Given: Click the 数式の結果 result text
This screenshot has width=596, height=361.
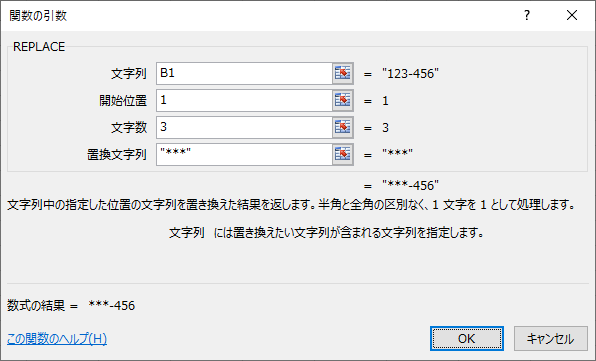Looking at the screenshot, I should click(x=71, y=306).
